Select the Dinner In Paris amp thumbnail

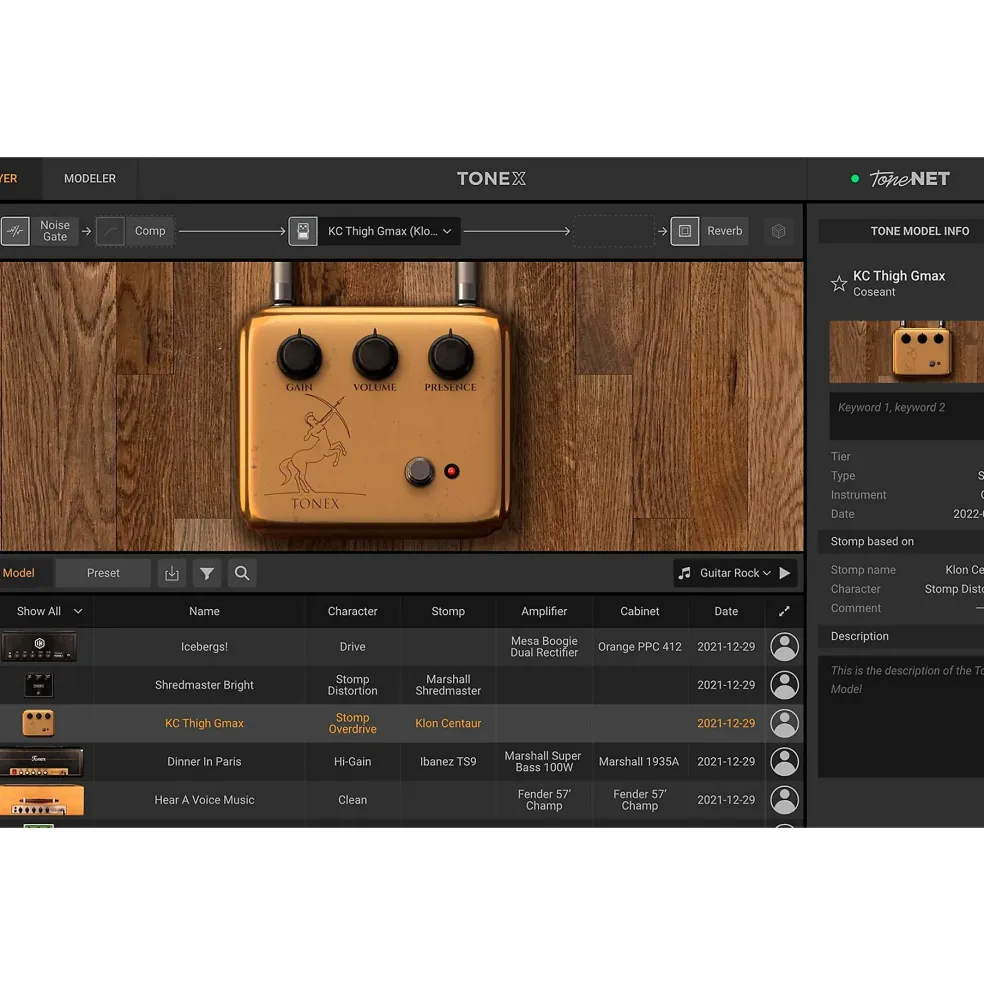click(41, 761)
